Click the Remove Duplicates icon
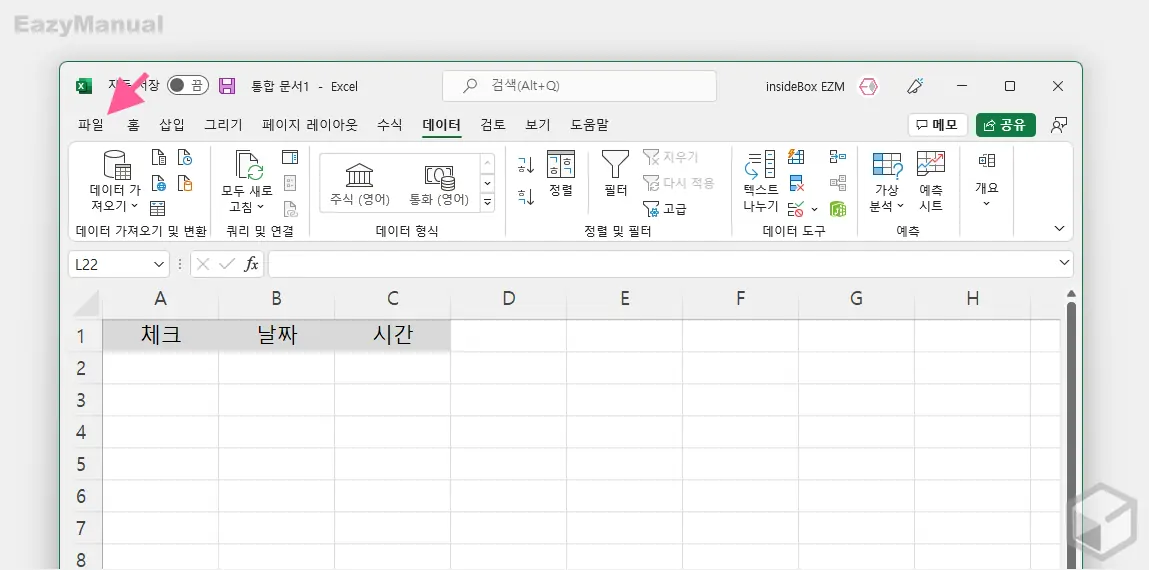This screenshot has height=570, width=1149. tap(797, 183)
